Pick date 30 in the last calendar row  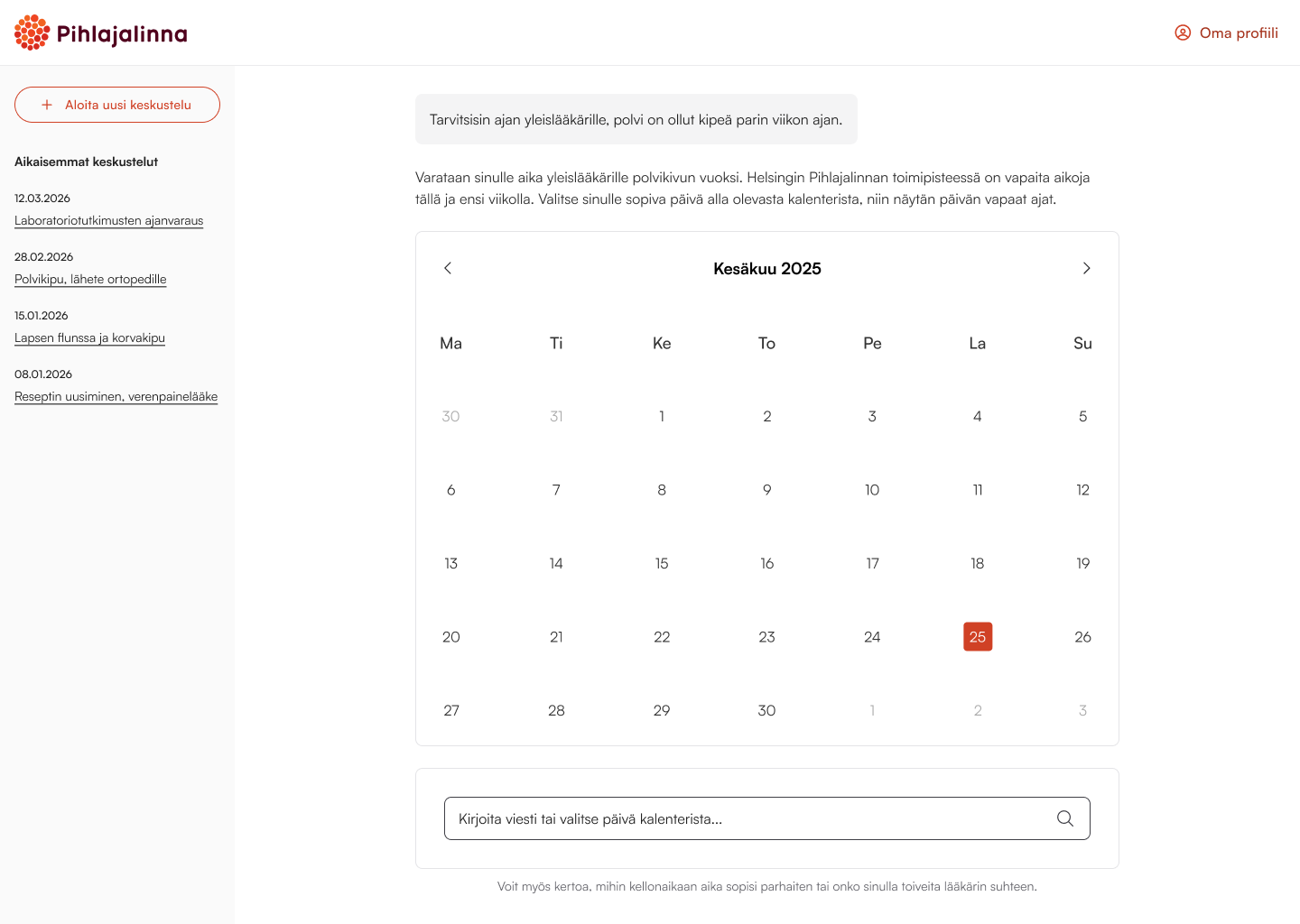click(766, 710)
